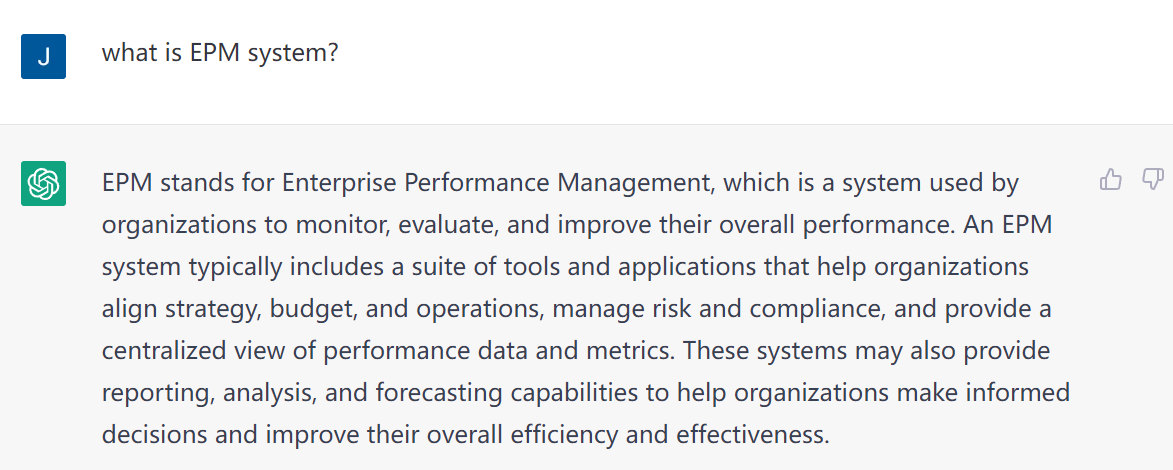Click "EPM" in the user's question
Viewport: 1173px width, 470px height.
[x=214, y=53]
